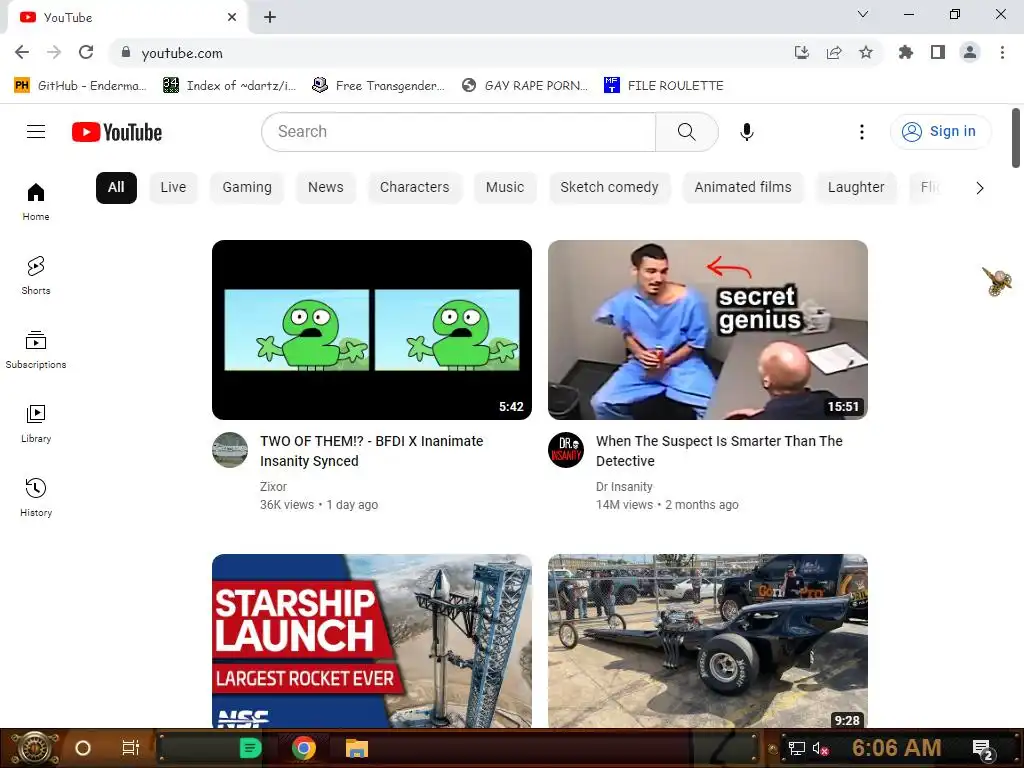
Task: Go to Home in the sidebar
Action: (36, 201)
